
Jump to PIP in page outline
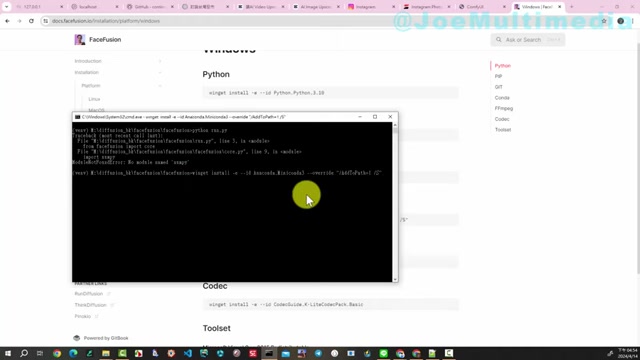tap(498, 76)
